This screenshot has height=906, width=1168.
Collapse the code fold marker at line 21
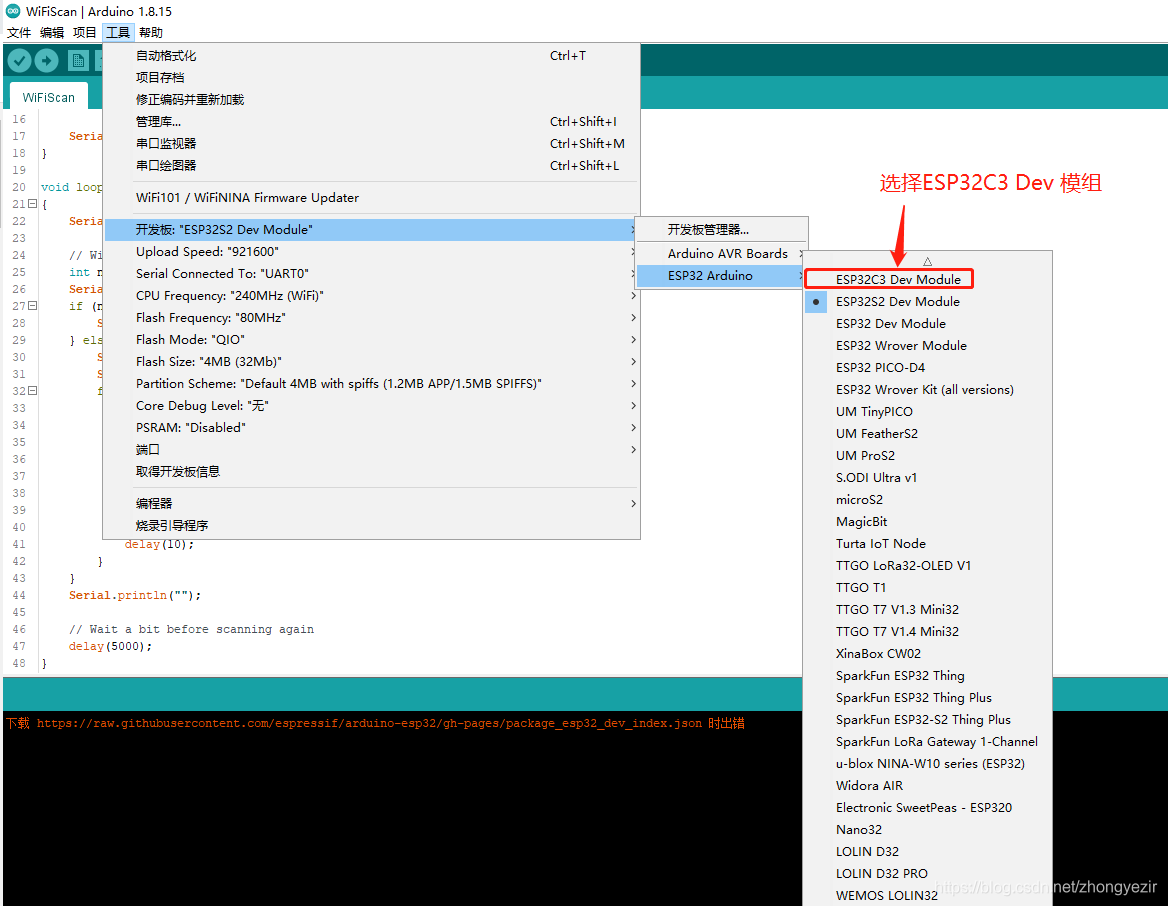[x=33, y=203]
